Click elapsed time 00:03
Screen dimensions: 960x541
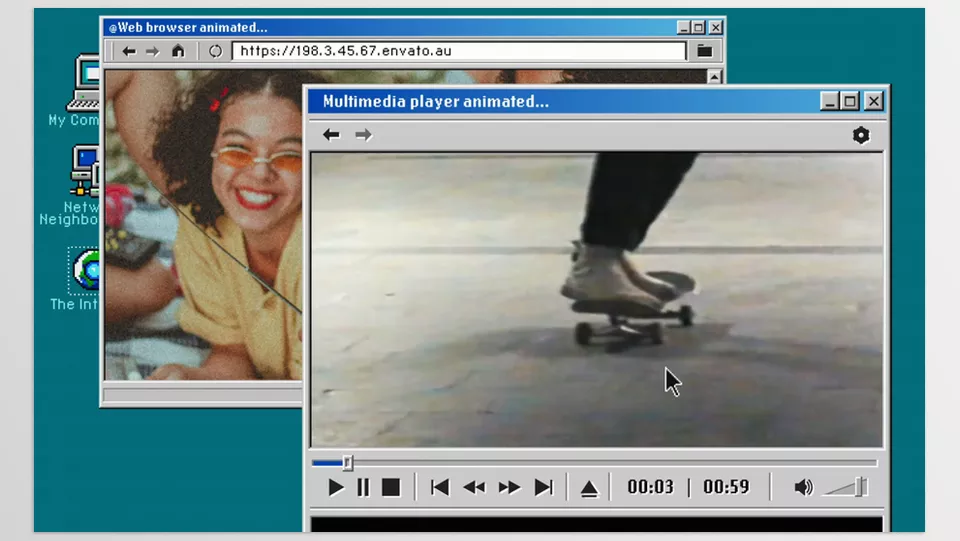(650, 487)
